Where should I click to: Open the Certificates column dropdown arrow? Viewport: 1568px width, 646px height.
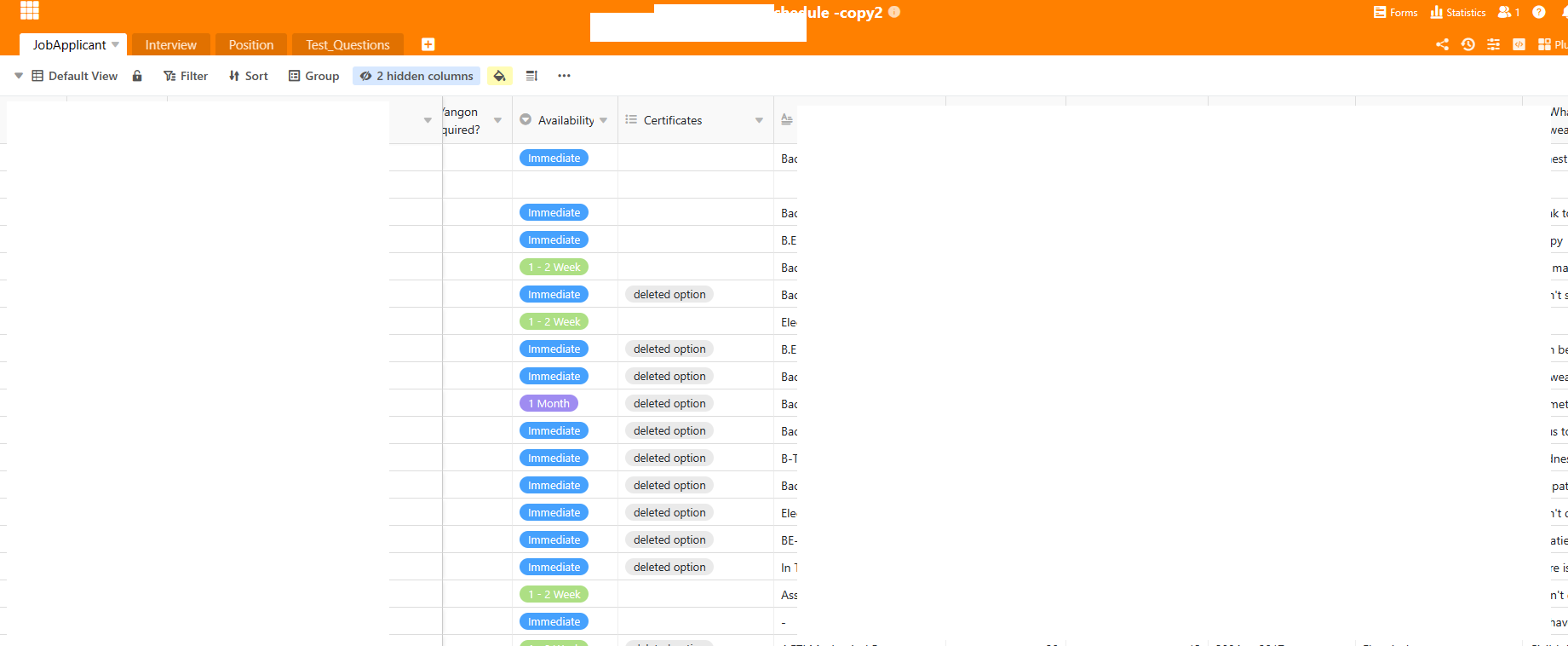tap(759, 120)
